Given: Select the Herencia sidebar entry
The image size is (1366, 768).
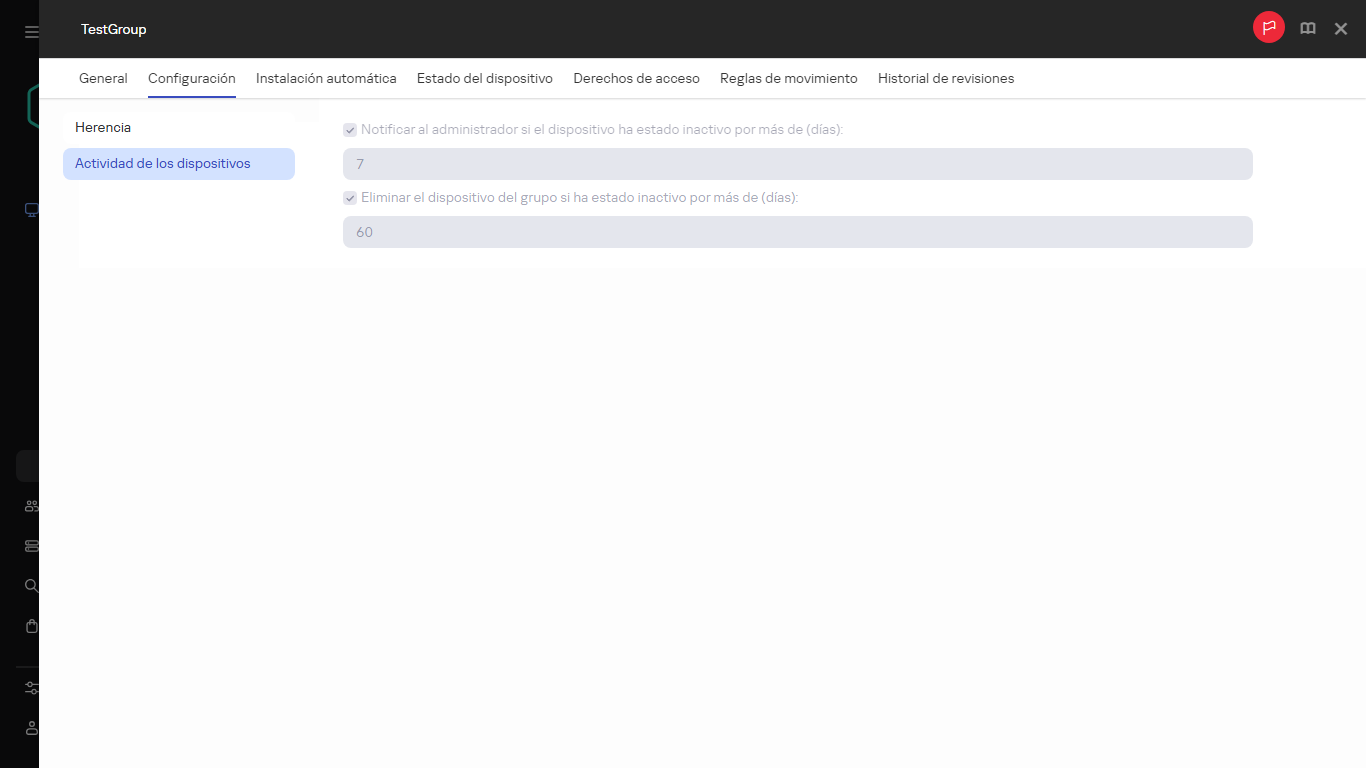Looking at the screenshot, I should (x=103, y=127).
